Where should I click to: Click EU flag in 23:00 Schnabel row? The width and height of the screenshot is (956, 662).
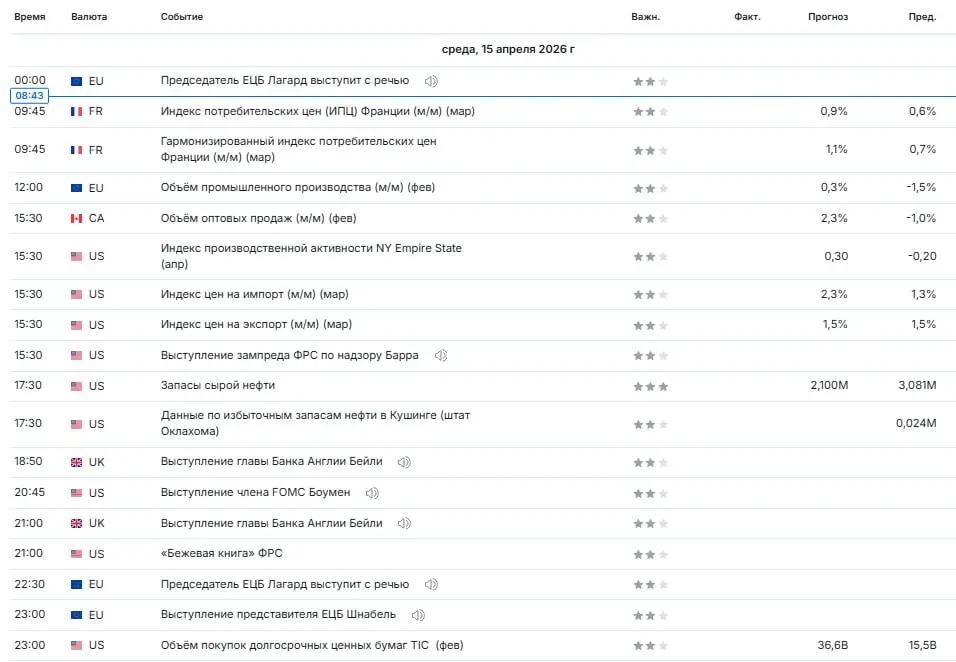click(x=76, y=615)
